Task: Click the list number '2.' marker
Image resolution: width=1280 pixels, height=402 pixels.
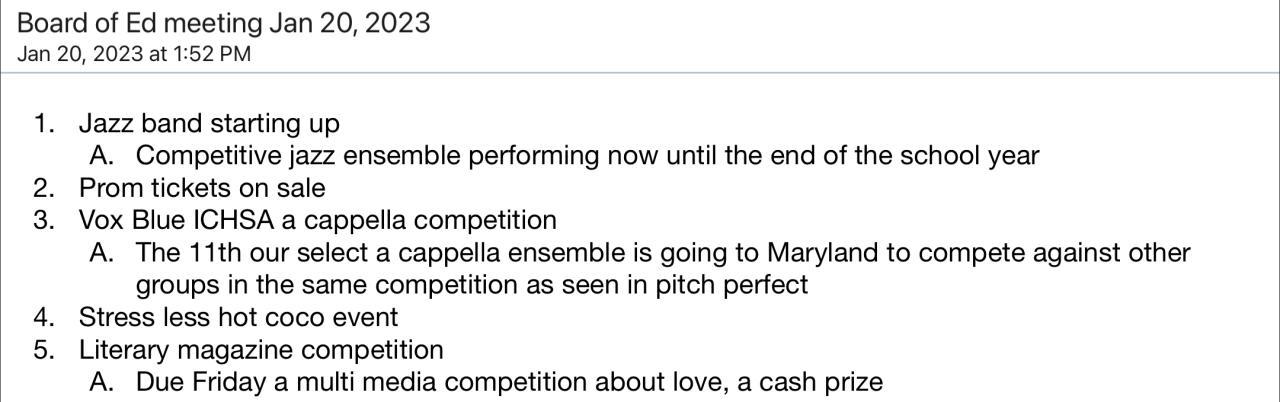Action: [x=43, y=188]
